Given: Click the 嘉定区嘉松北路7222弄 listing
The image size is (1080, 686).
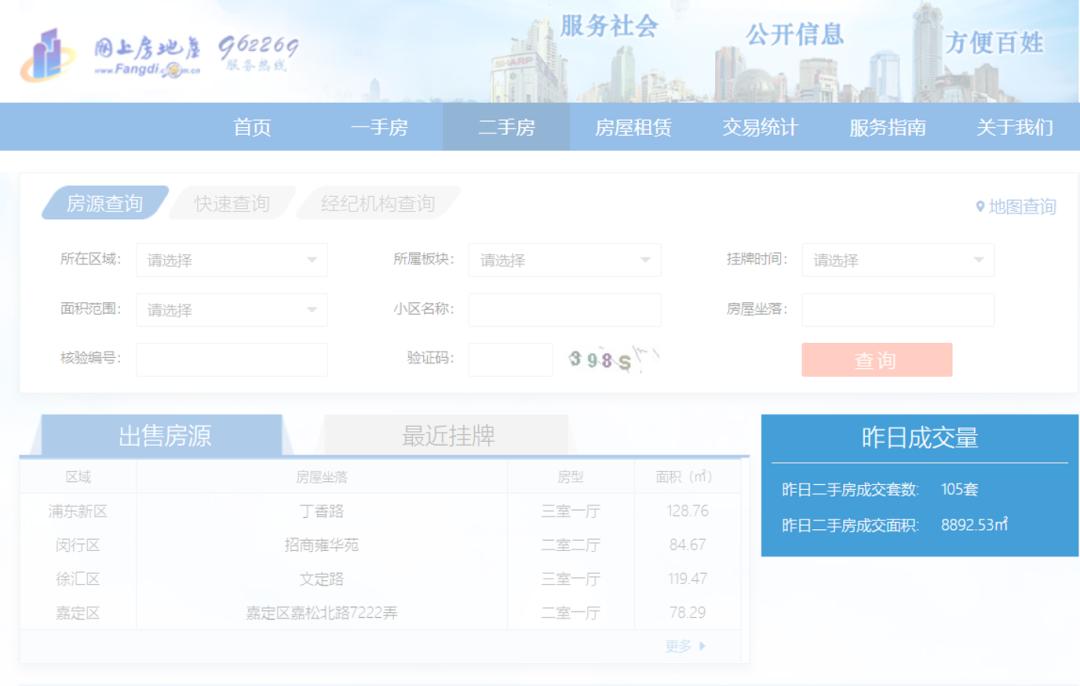Looking at the screenshot, I should coord(322,612).
